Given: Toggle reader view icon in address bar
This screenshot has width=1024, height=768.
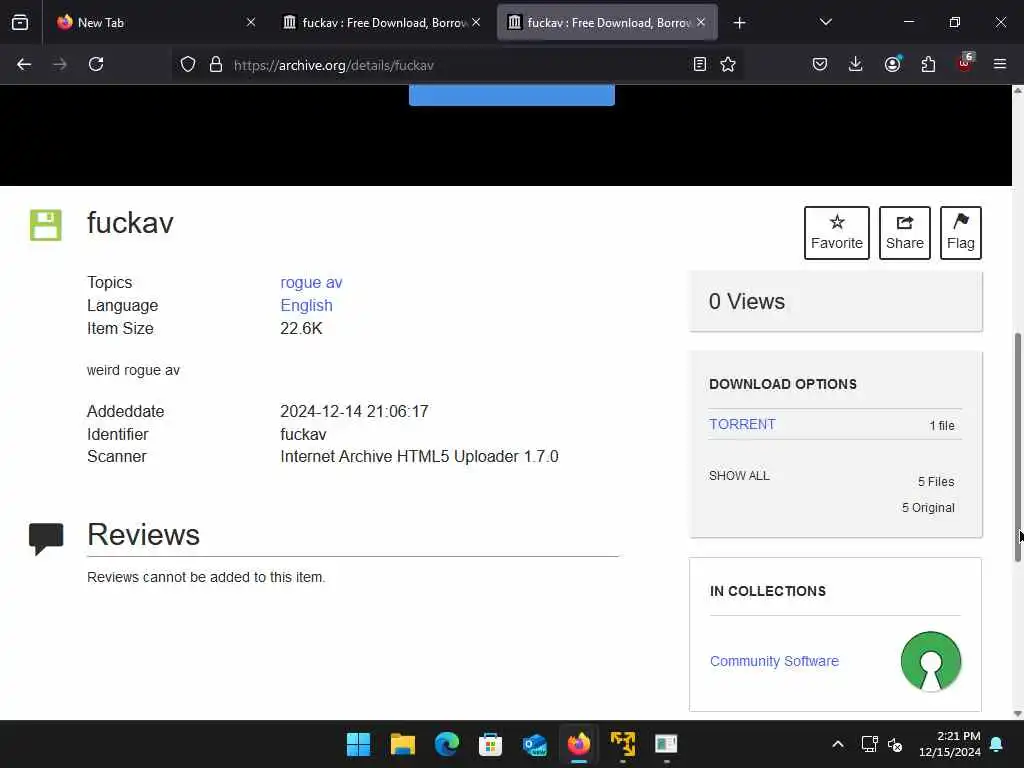Looking at the screenshot, I should (699, 64).
